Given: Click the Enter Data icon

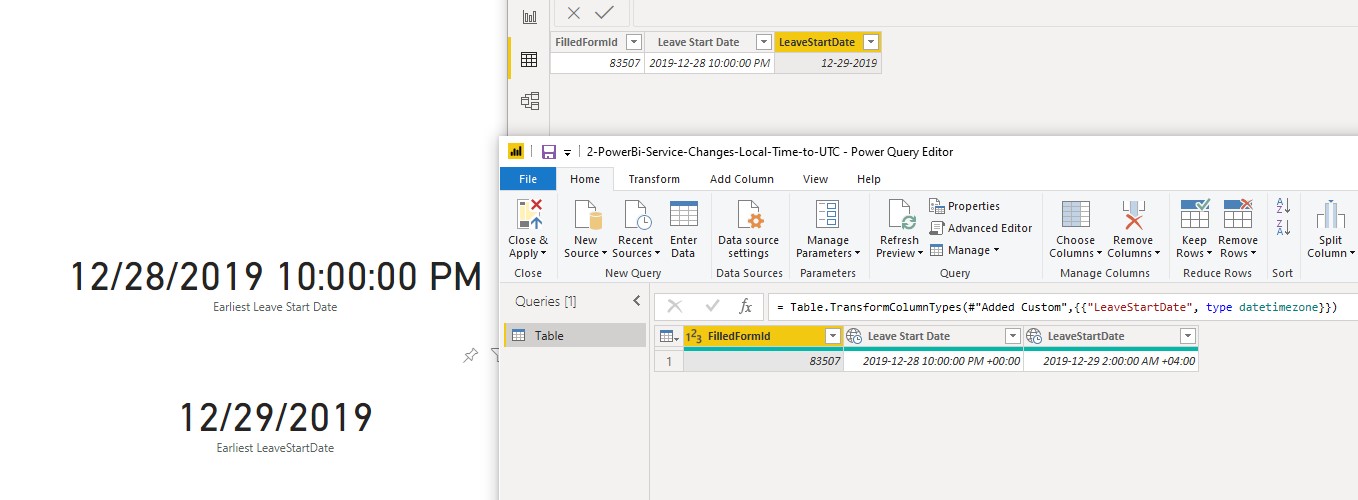Looking at the screenshot, I should click(684, 214).
